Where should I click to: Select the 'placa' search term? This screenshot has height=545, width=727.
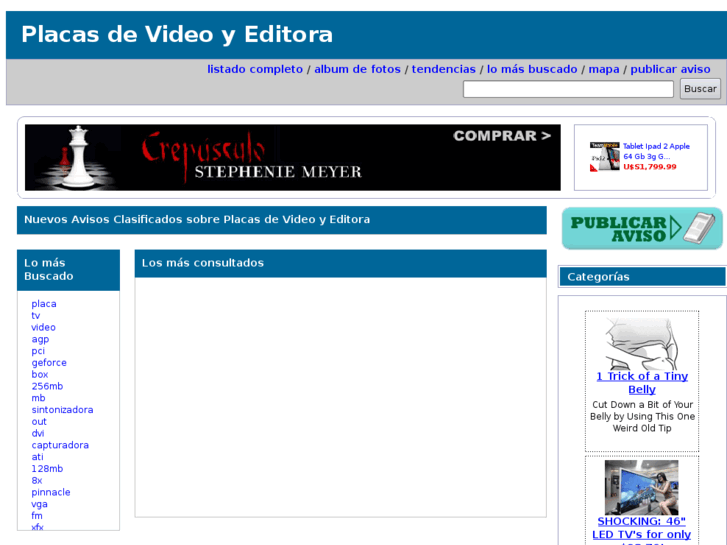coord(44,304)
